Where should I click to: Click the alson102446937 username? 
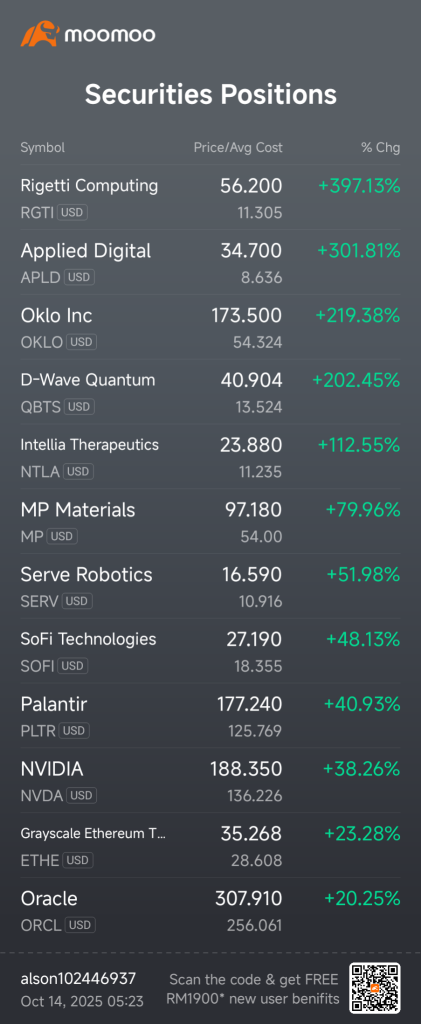(x=78, y=978)
